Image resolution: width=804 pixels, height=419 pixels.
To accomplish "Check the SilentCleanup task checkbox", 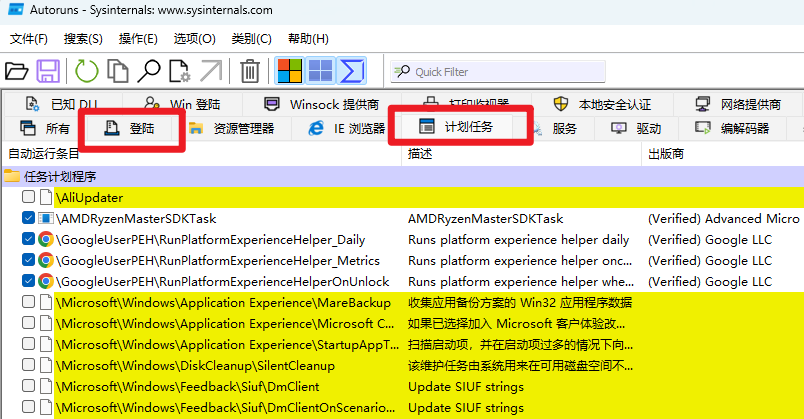I will 28,365.
